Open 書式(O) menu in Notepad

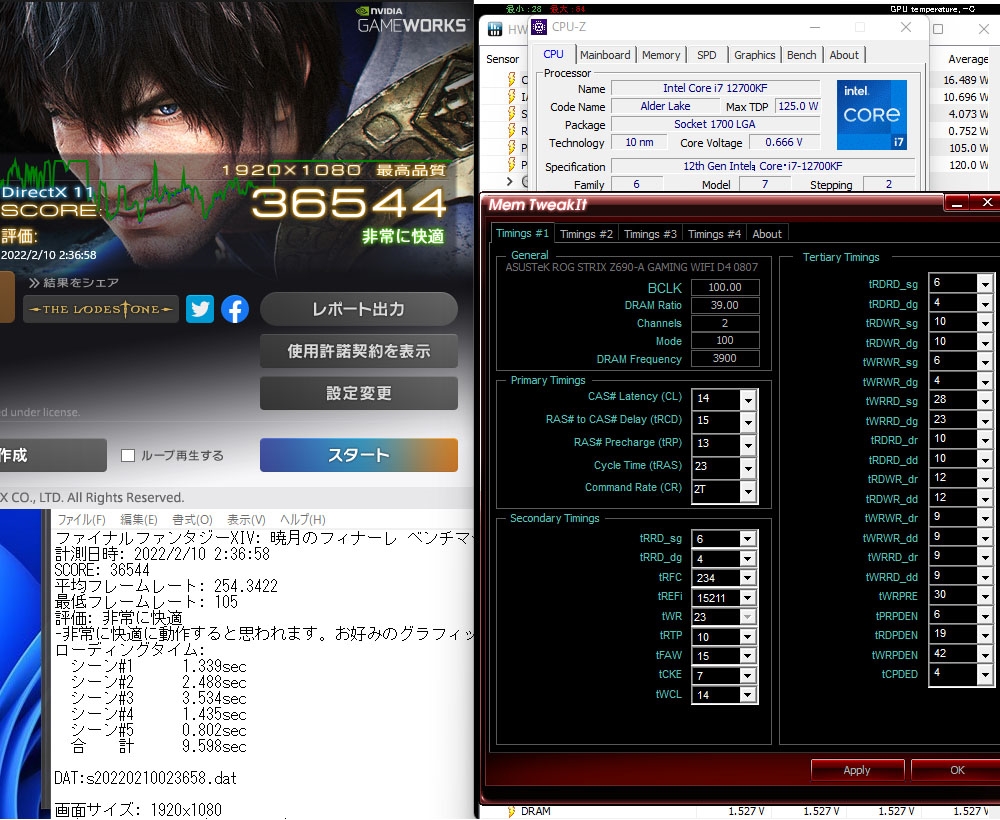click(193, 520)
